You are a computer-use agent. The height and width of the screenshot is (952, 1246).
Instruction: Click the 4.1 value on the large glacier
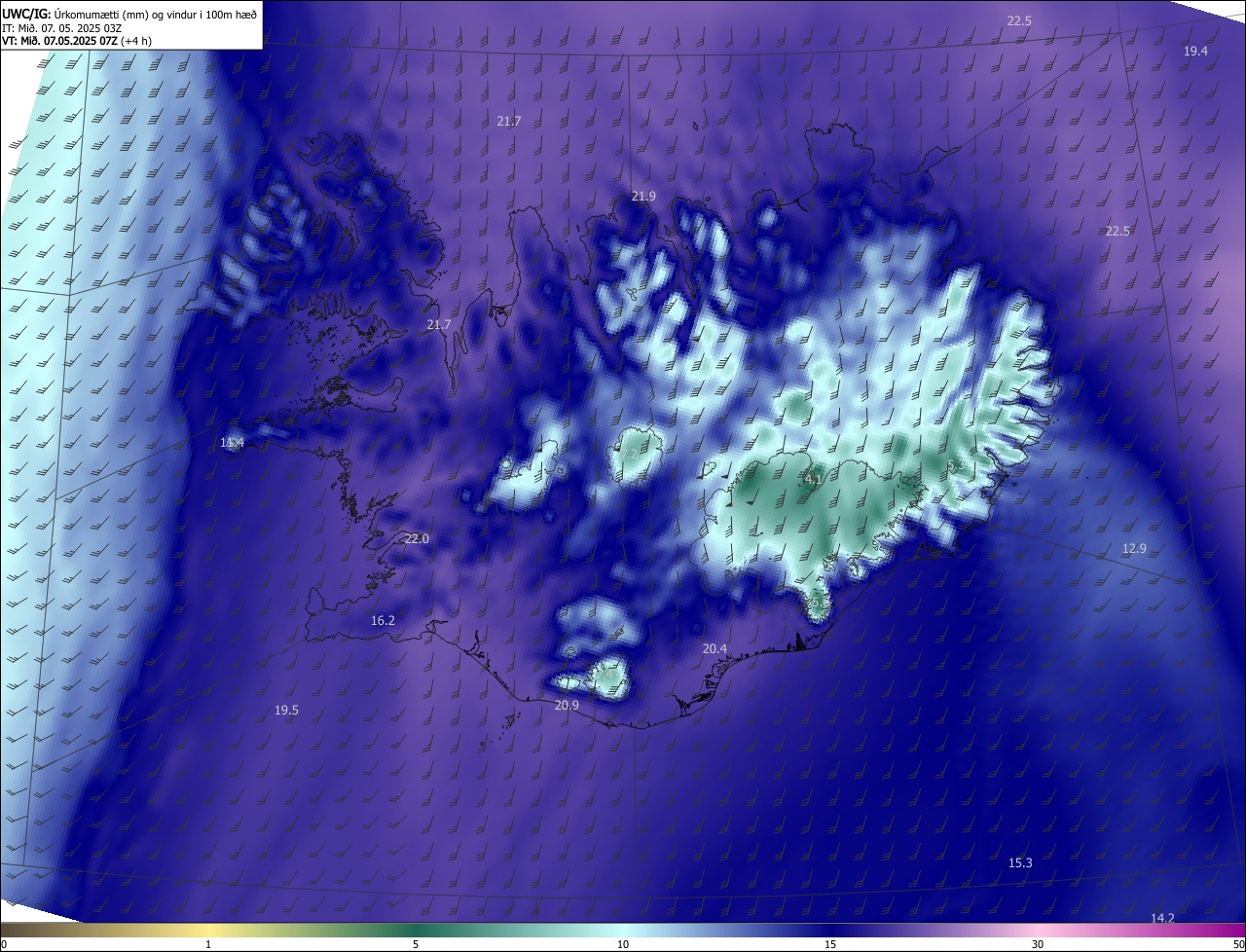tap(814, 479)
